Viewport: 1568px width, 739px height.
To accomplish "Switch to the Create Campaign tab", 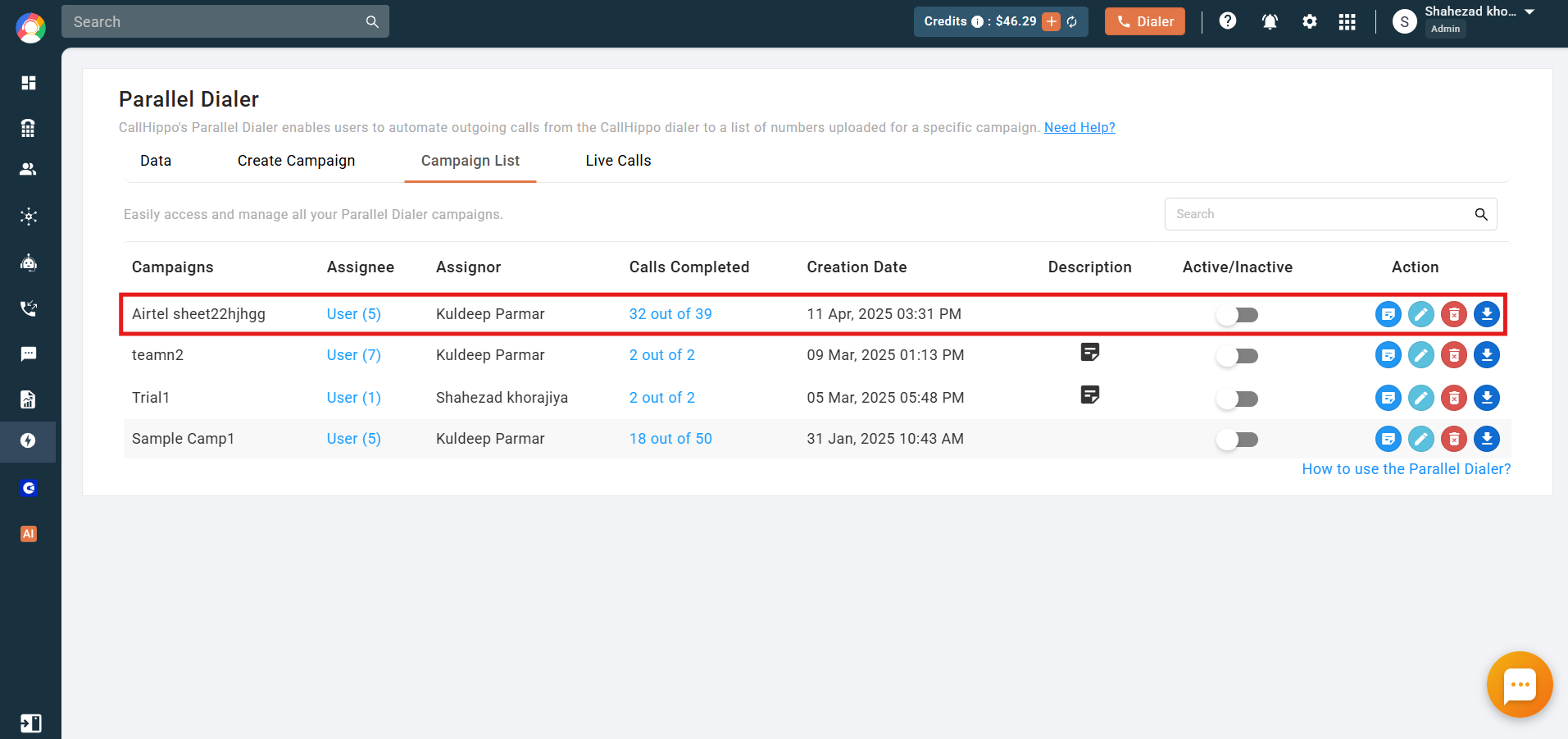I will pyautogui.click(x=296, y=161).
